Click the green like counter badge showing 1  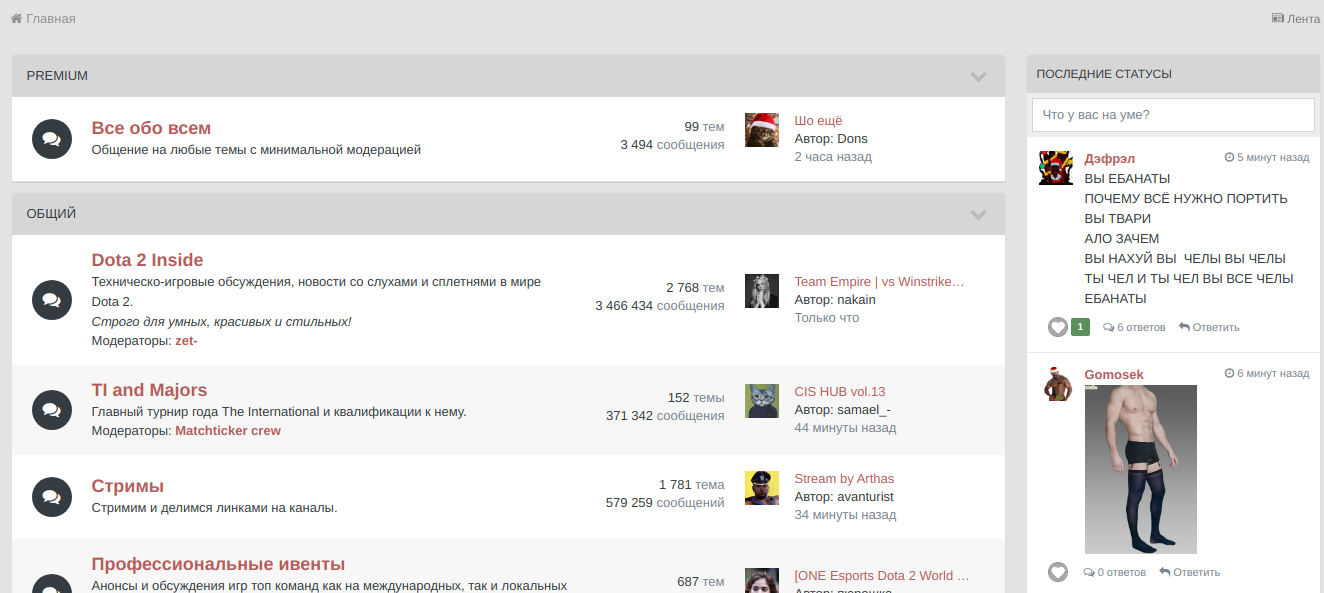pos(1080,327)
